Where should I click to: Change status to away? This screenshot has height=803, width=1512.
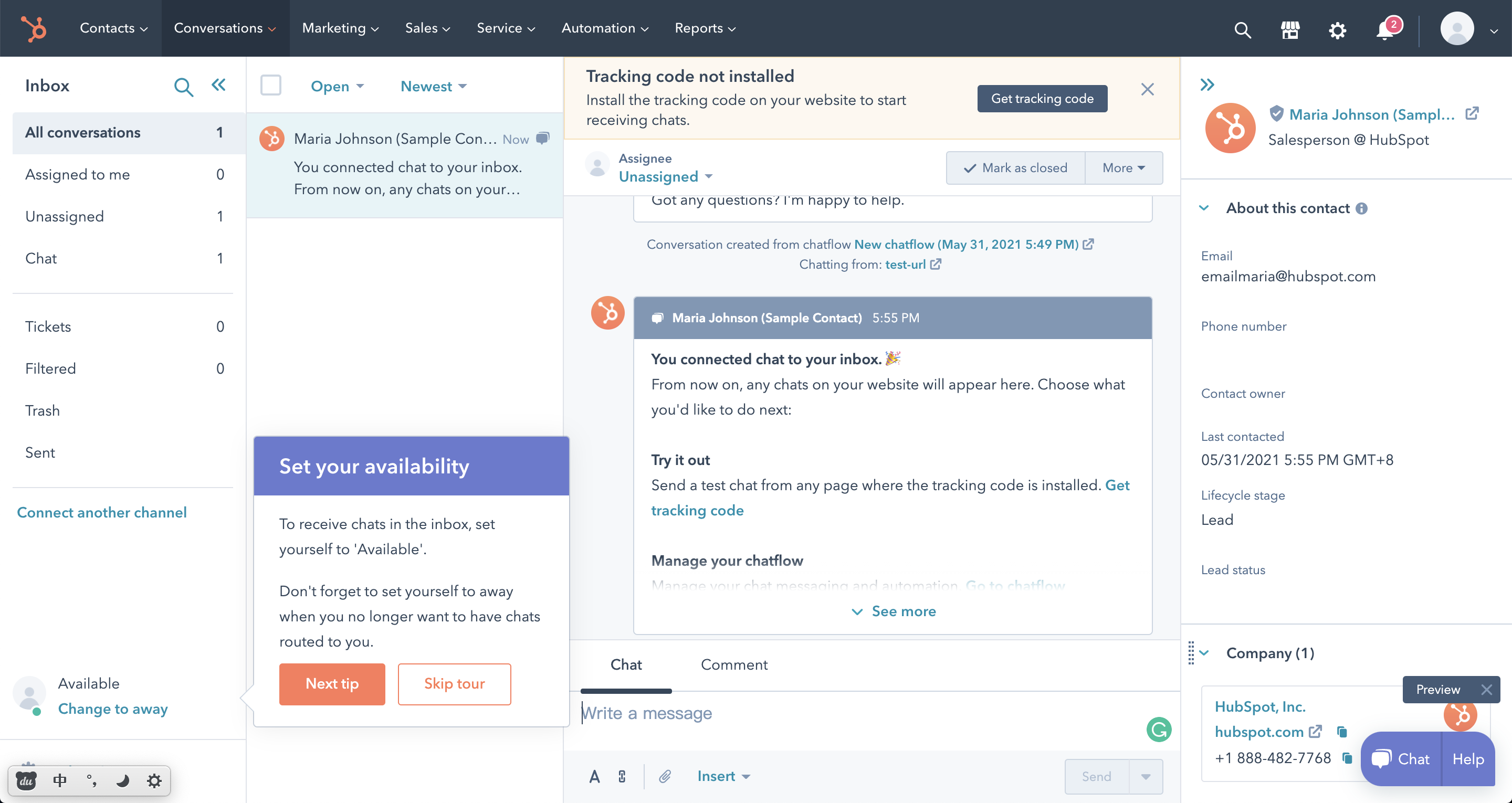113,709
